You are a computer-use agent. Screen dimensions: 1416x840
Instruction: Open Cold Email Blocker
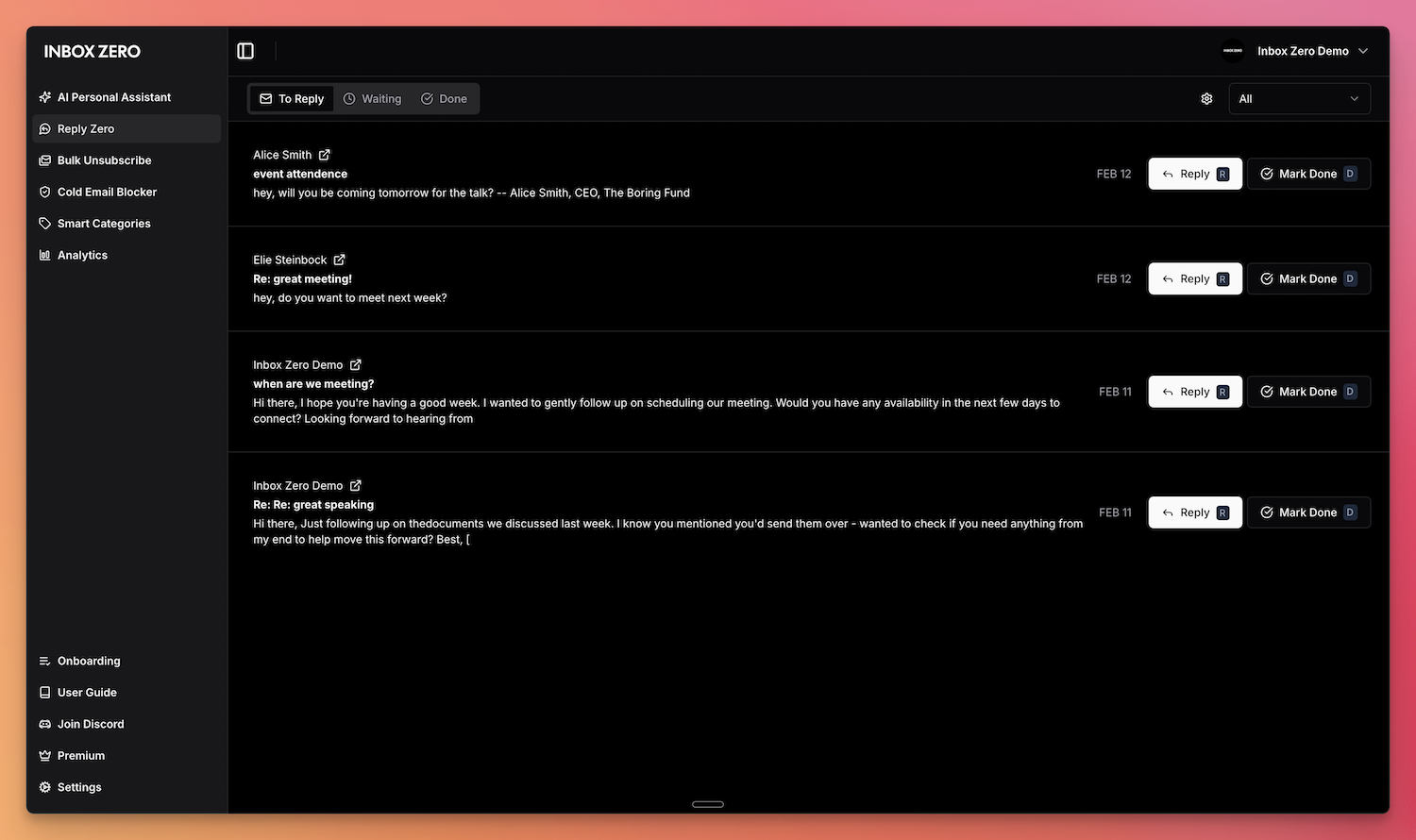point(126,192)
